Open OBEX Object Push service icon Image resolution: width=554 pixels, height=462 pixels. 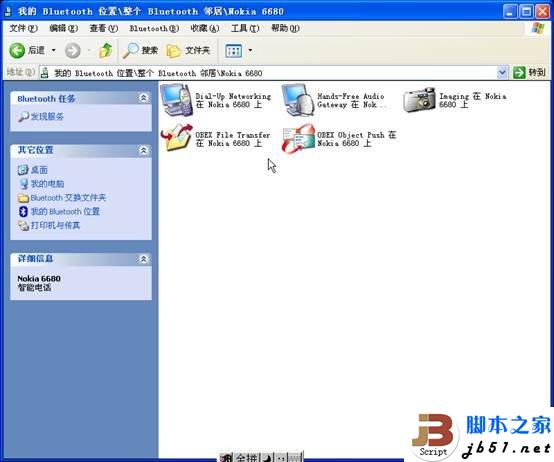click(x=299, y=138)
